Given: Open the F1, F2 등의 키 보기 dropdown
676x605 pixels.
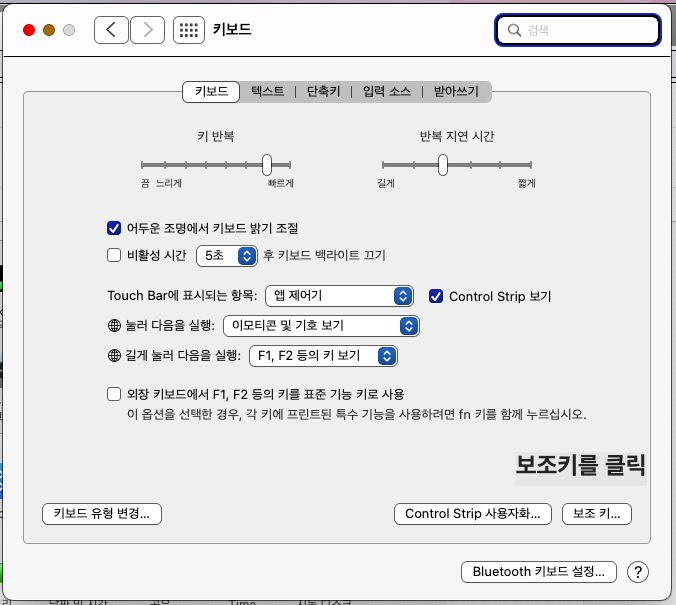Looking at the screenshot, I should pos(323,356).
